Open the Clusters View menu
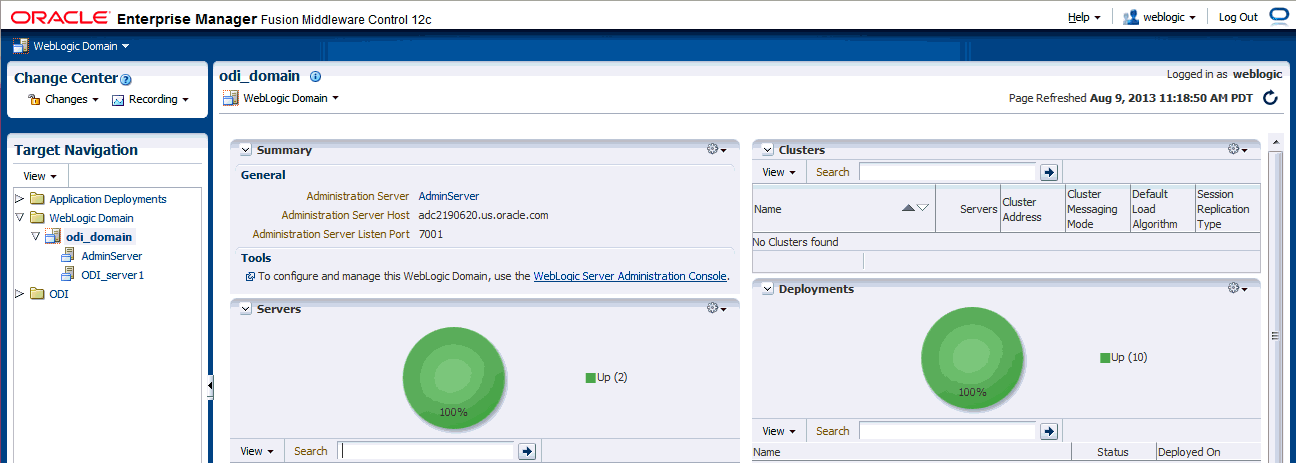The height and width of the screenshot is (463, 1296). [x=779, y=172]
